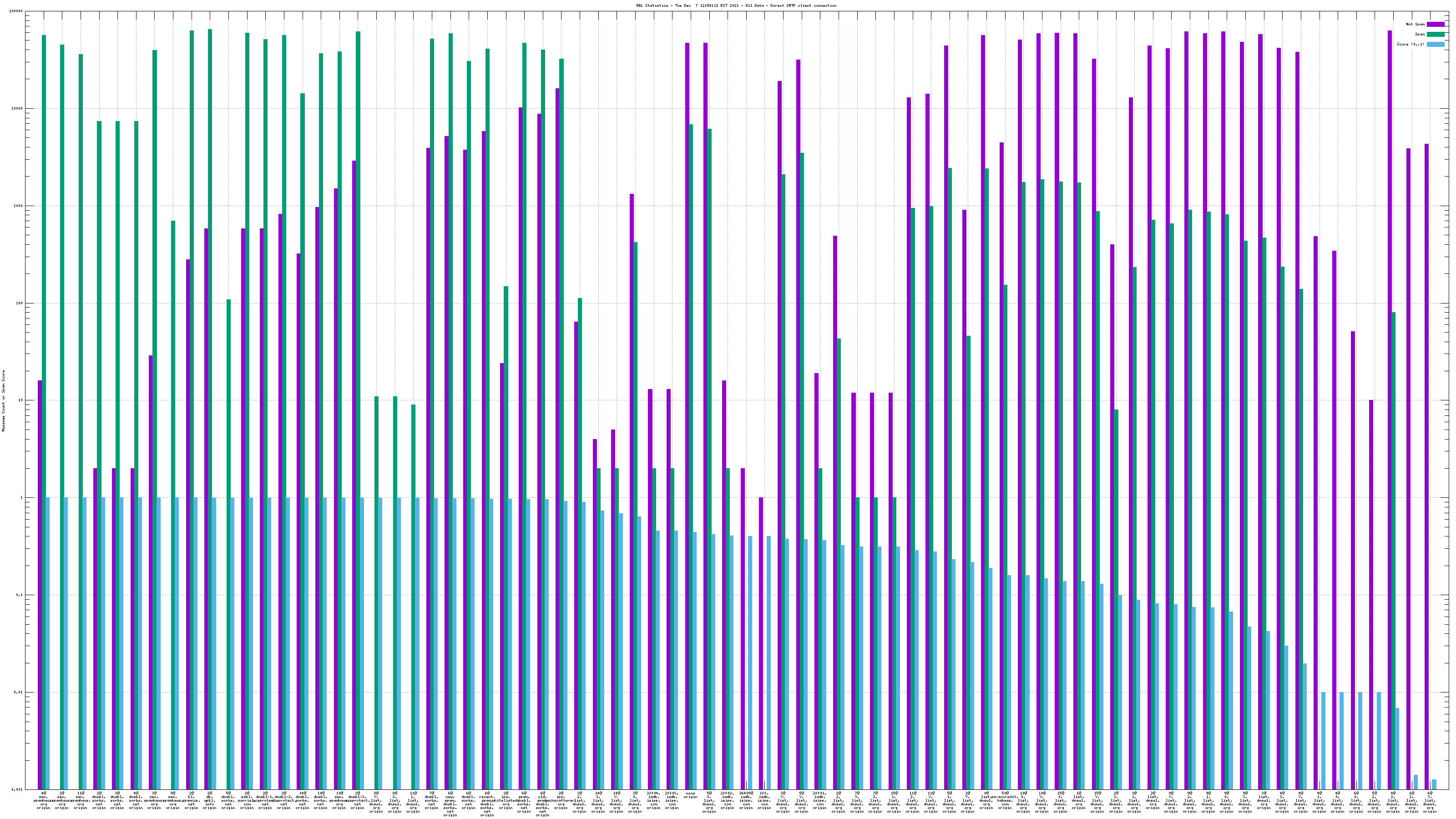Image resolution: width=1456 pixels, height=819 pixels.
Task: Click the vertical 'Message Count or Spam Score' axis label
Action: coord(3,401)
